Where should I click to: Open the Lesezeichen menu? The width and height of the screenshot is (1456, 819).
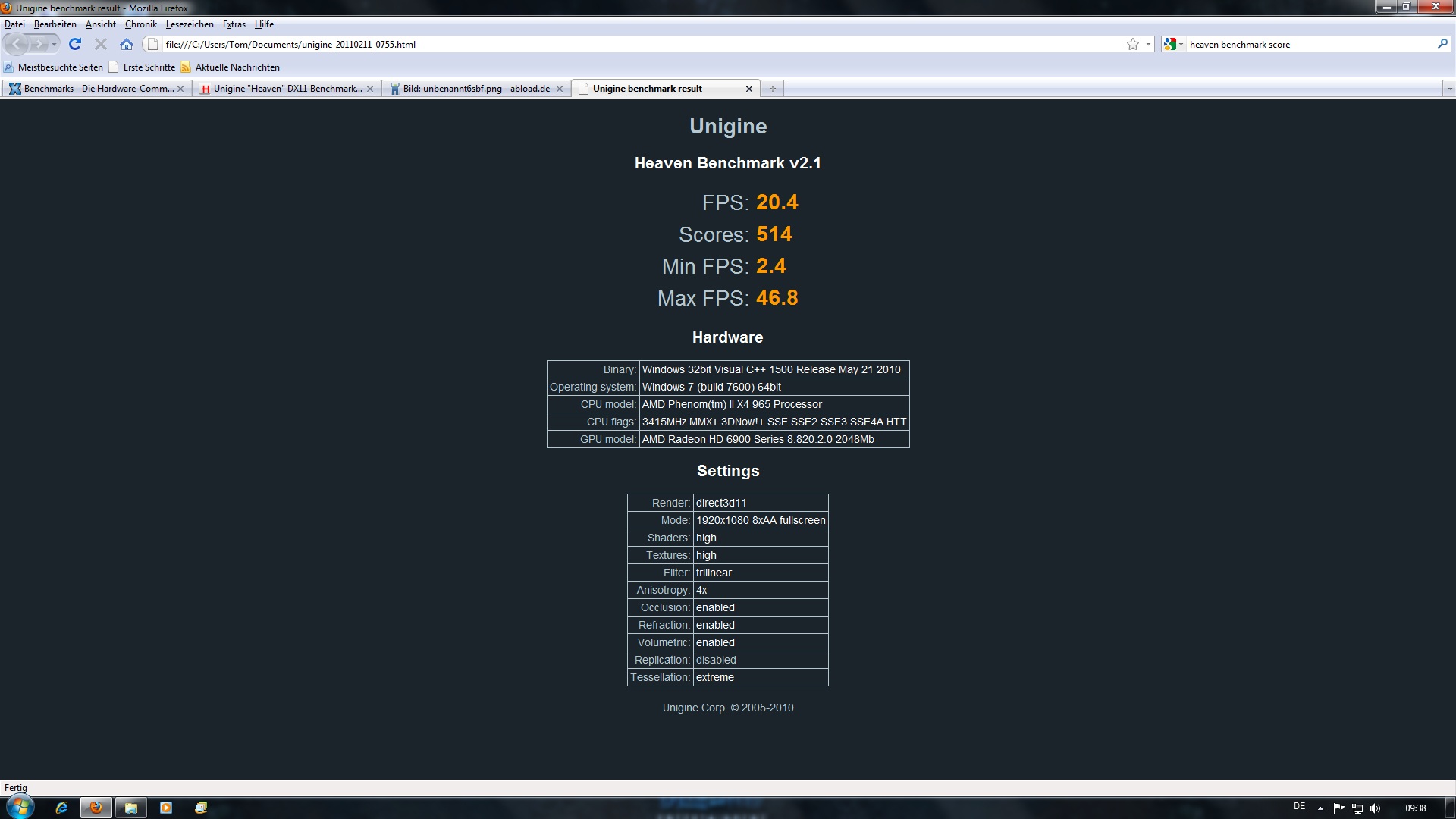(x=190, y=24)
